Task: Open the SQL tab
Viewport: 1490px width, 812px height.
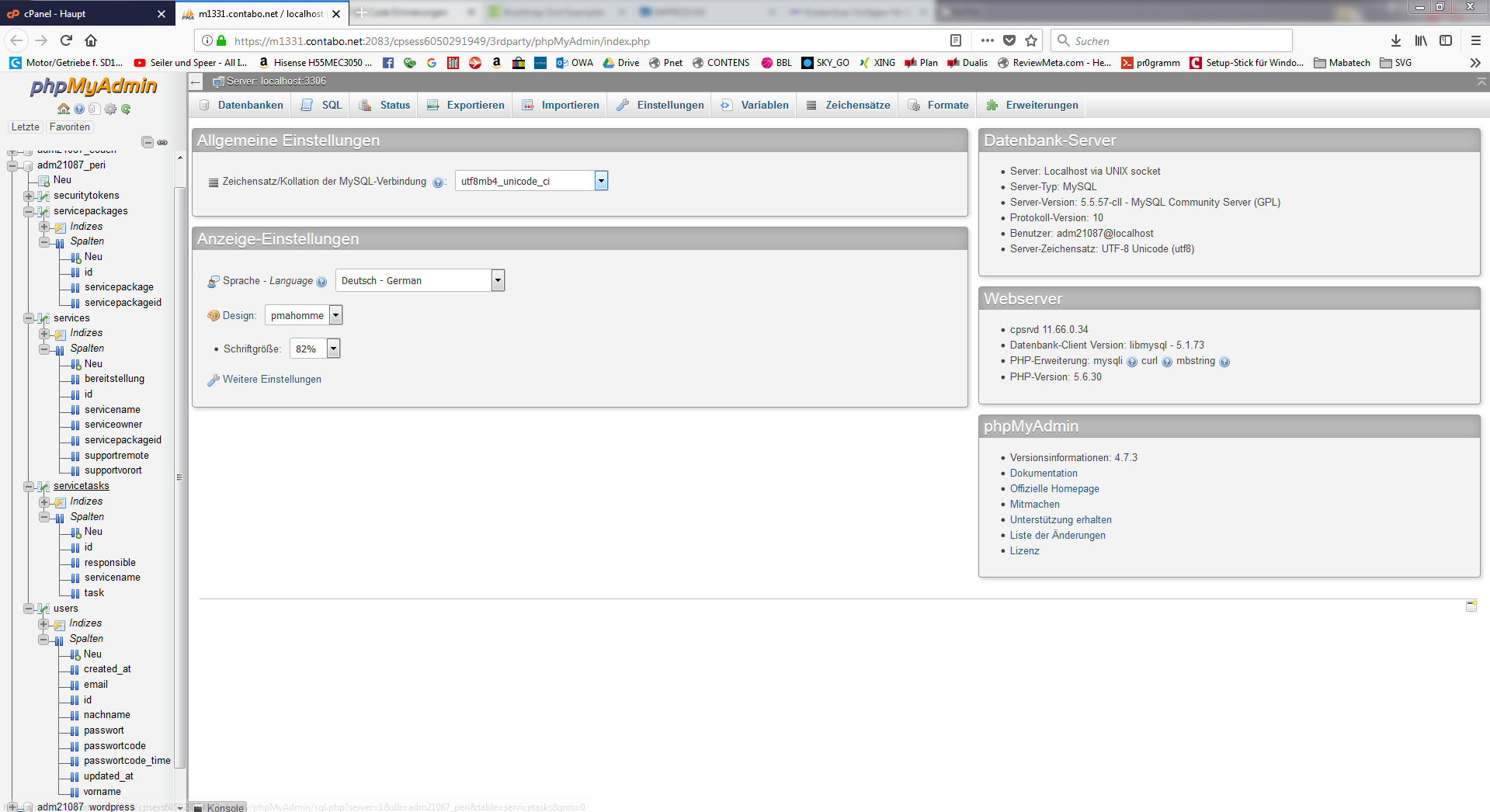Action: [x=322, y=106]
